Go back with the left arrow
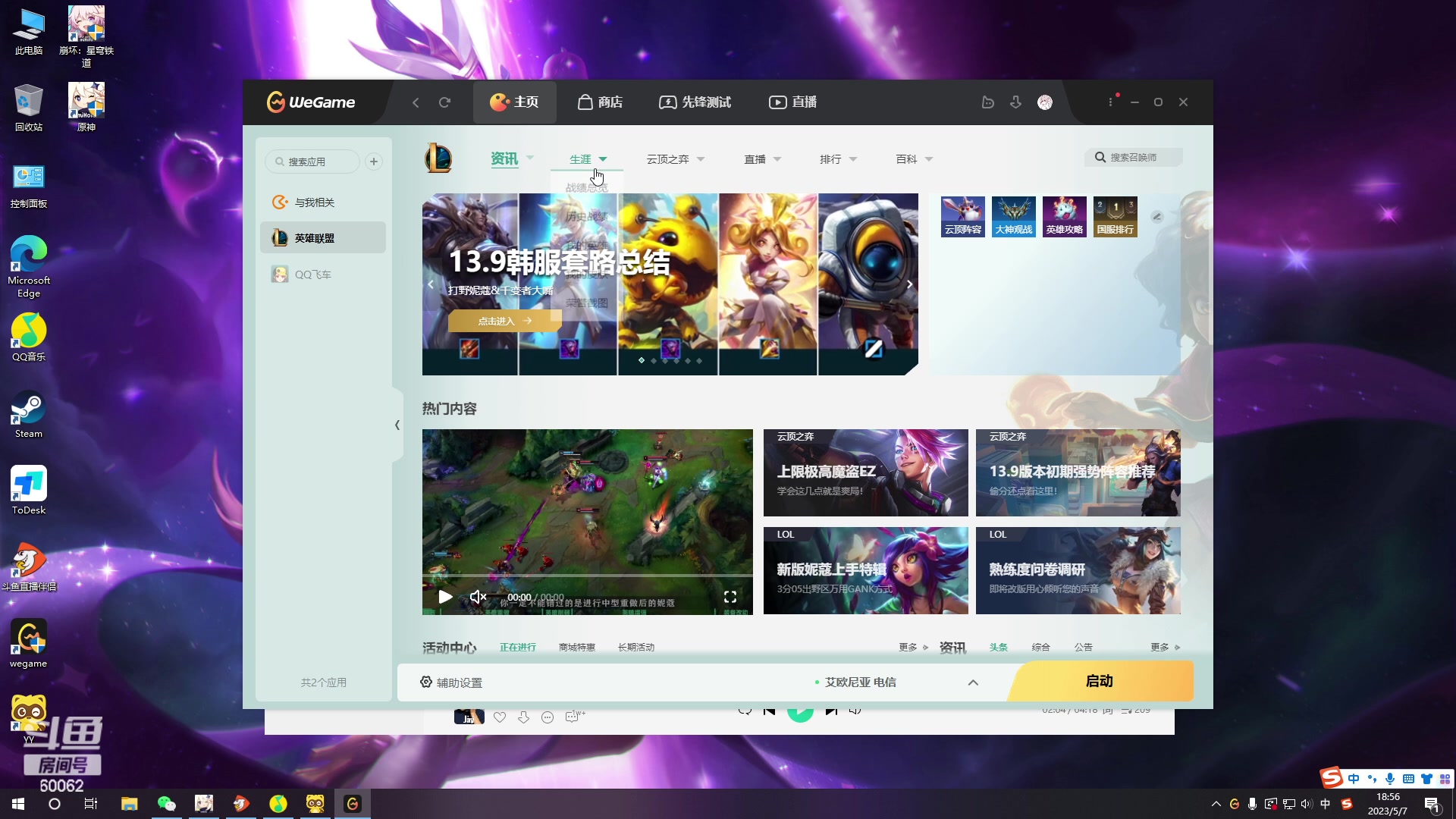The height and width of the screenshot is (819, 1456). (x=416, y=102)
